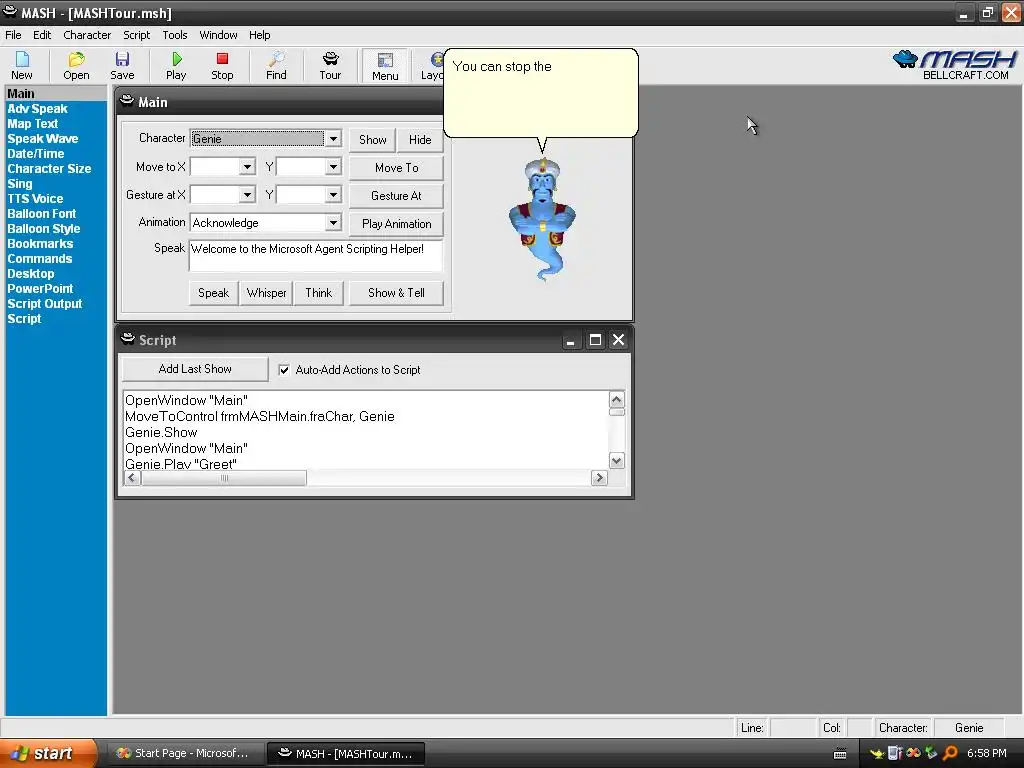
Task: Click the MASH Bellcraft.com logo
Action: click(x=955, y=65)
